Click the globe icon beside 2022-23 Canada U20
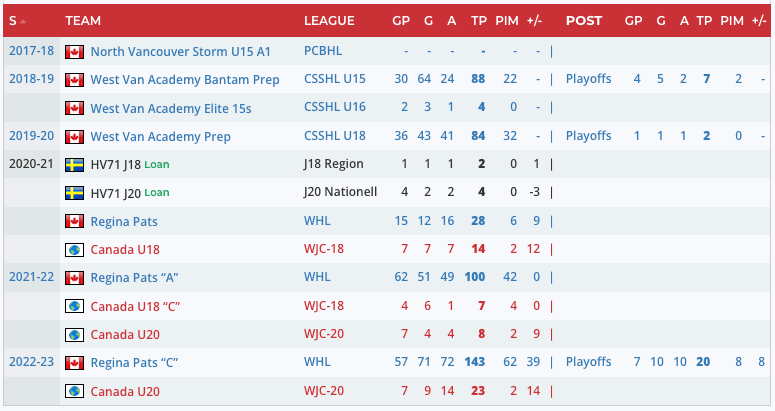Image resolution: width=775 pixels, height=411 pixels. point(74,391)
